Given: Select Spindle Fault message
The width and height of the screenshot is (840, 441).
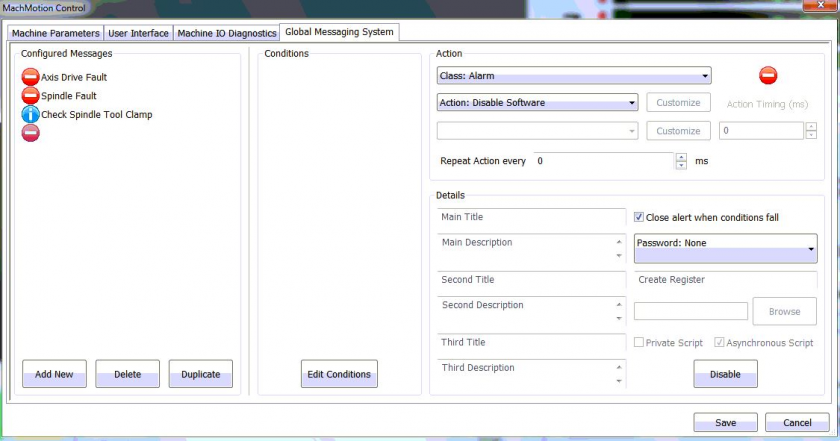Looking at the screenshot, I should (69, 96).
